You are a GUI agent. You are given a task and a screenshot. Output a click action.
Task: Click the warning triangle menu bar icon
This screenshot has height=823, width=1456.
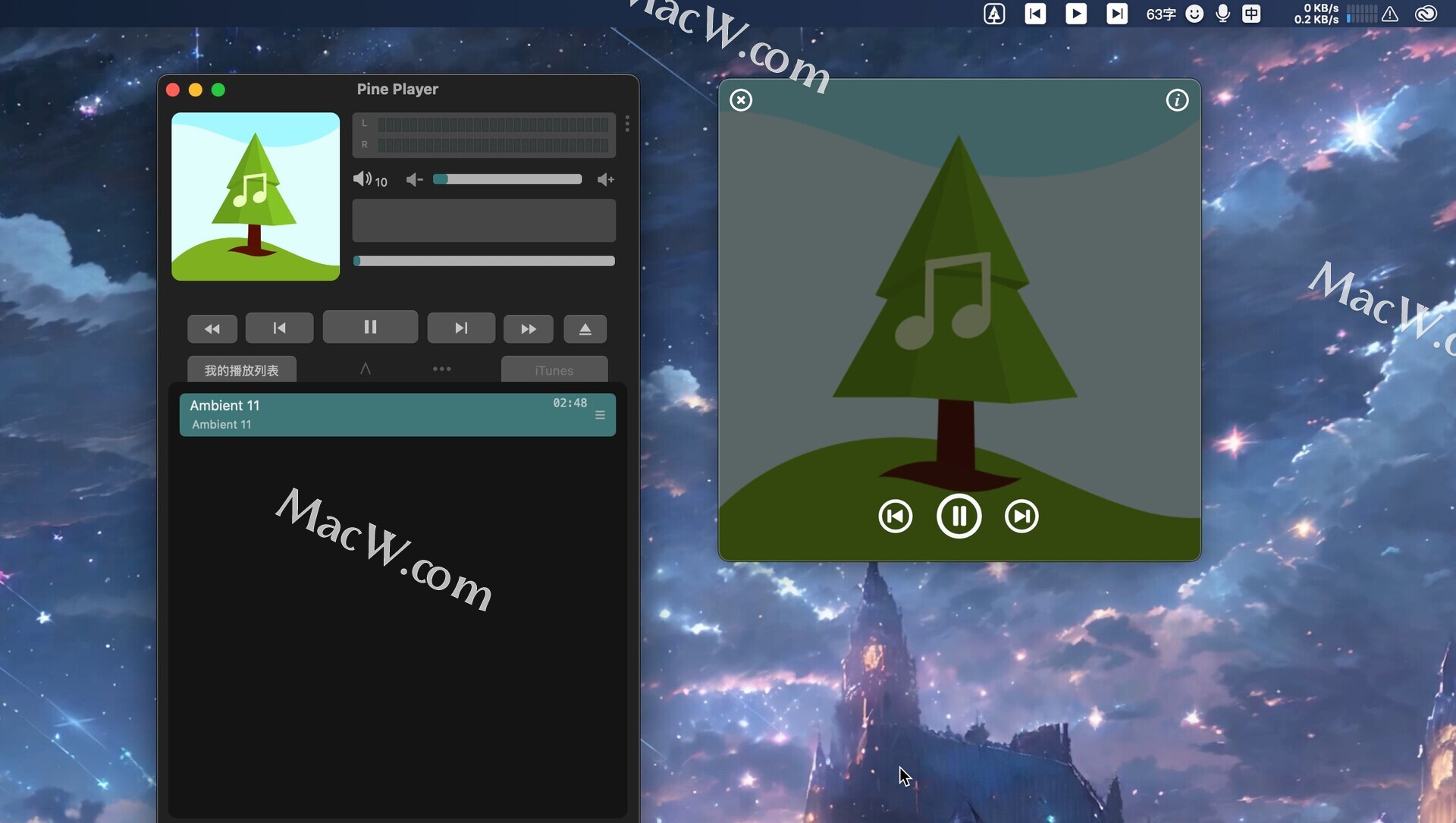click(1390, 14)
